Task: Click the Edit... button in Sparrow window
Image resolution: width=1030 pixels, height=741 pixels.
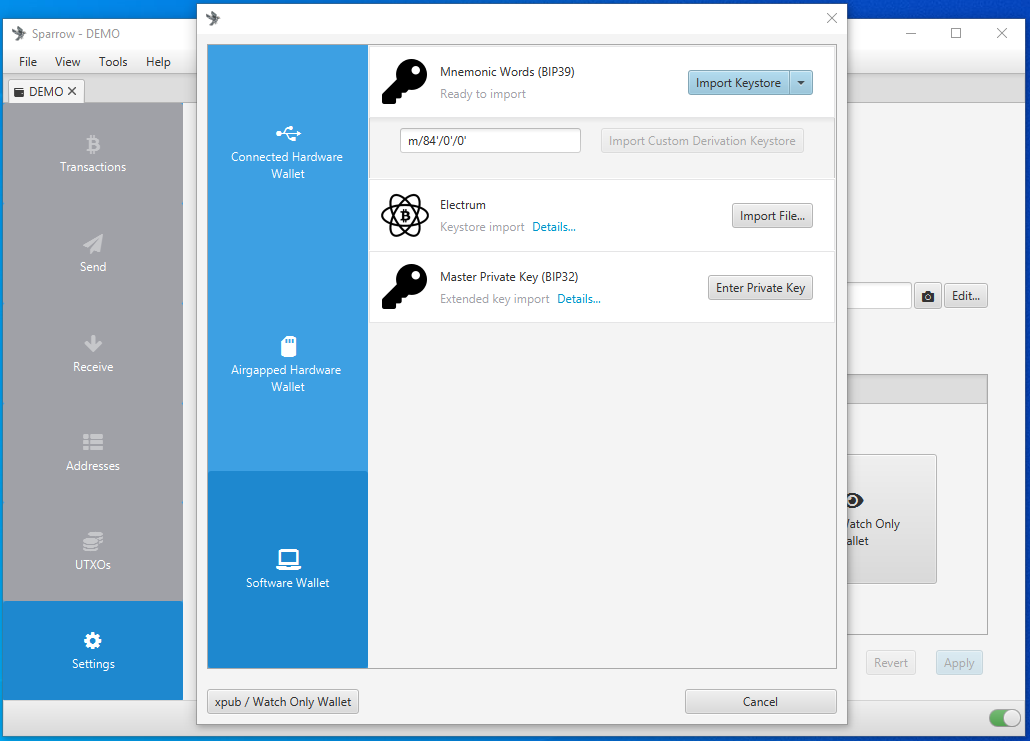Action: pyautogui.click(x=966, y=296)
